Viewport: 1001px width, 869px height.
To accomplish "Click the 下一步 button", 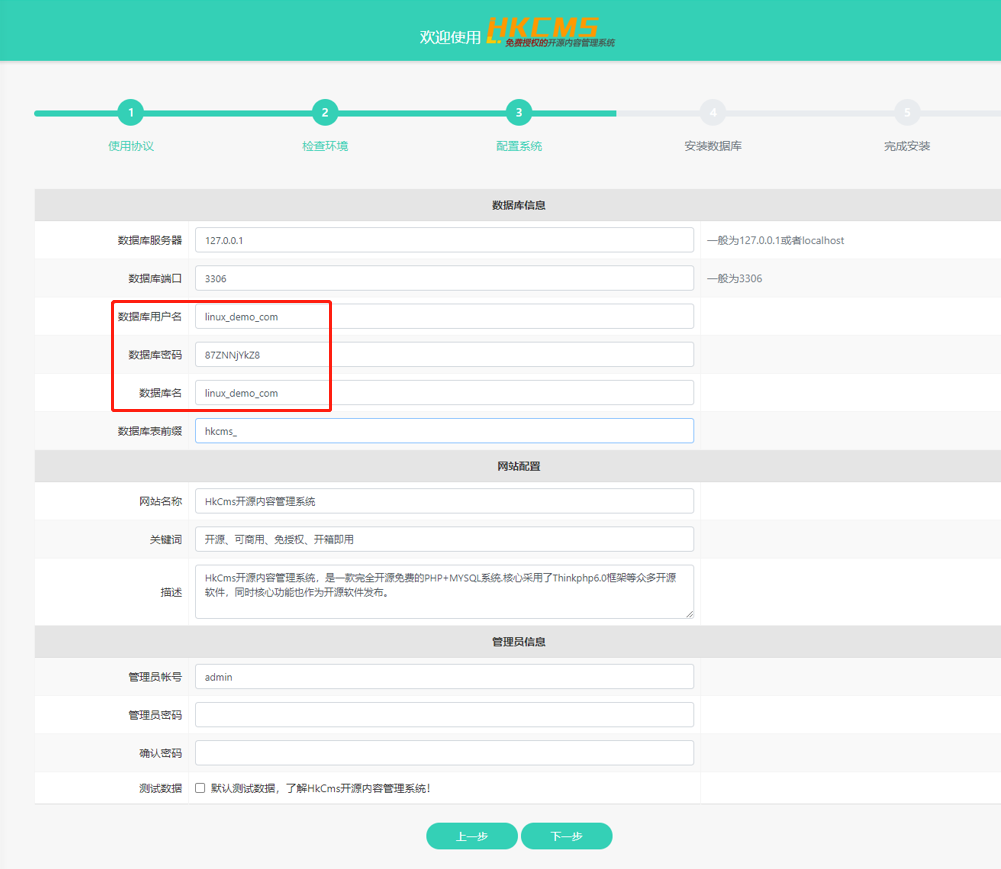I will [x=567, y=836].
